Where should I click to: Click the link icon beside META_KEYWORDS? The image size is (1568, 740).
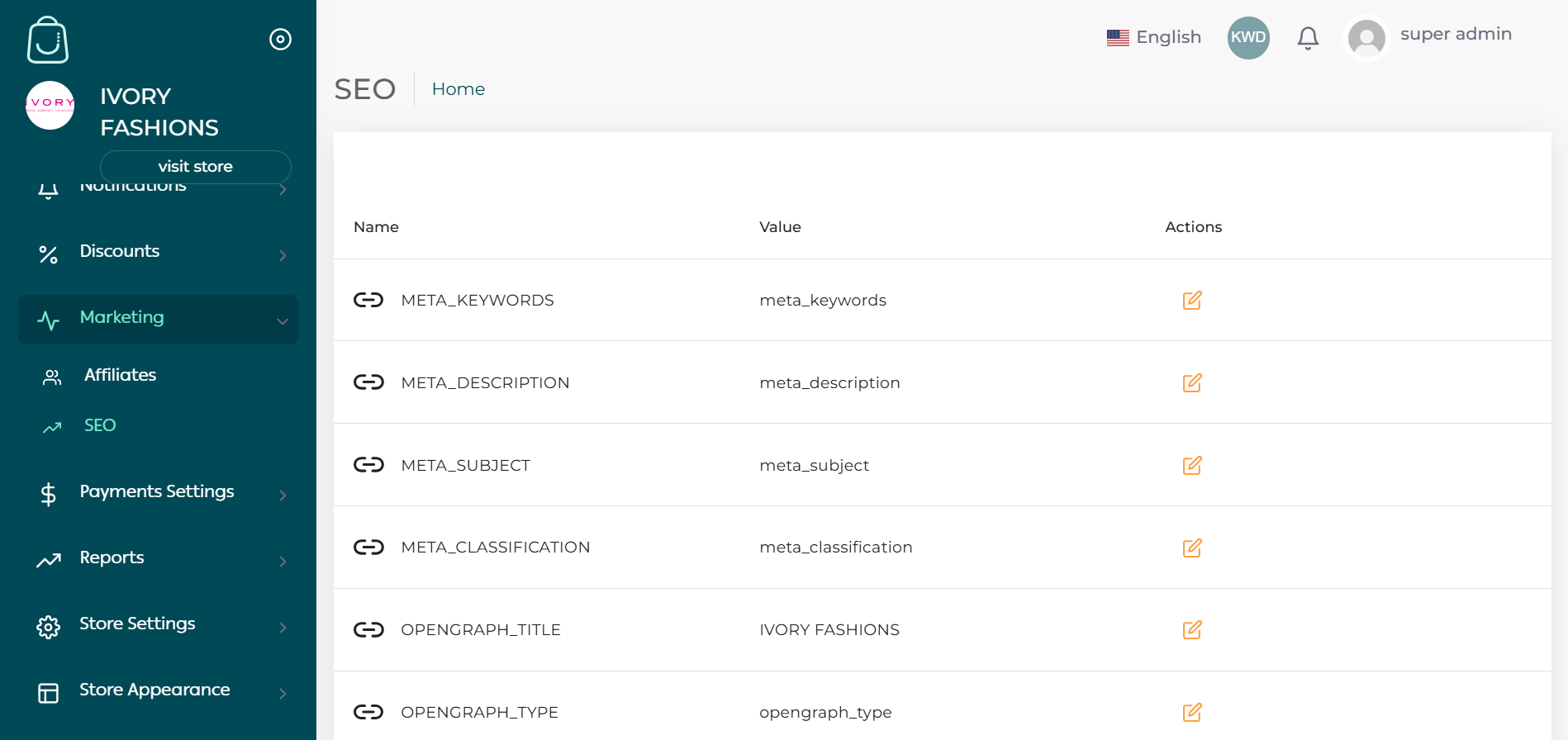pyautogui.click(x=368, y=300)
